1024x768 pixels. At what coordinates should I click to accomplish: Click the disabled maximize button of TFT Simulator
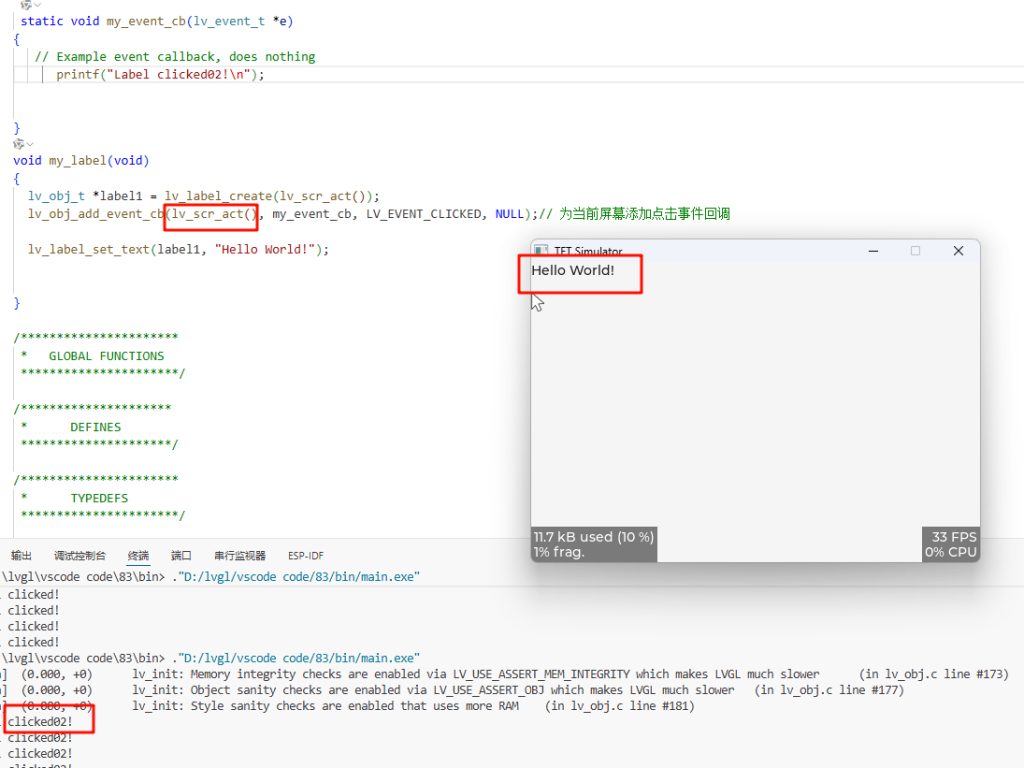915,251
